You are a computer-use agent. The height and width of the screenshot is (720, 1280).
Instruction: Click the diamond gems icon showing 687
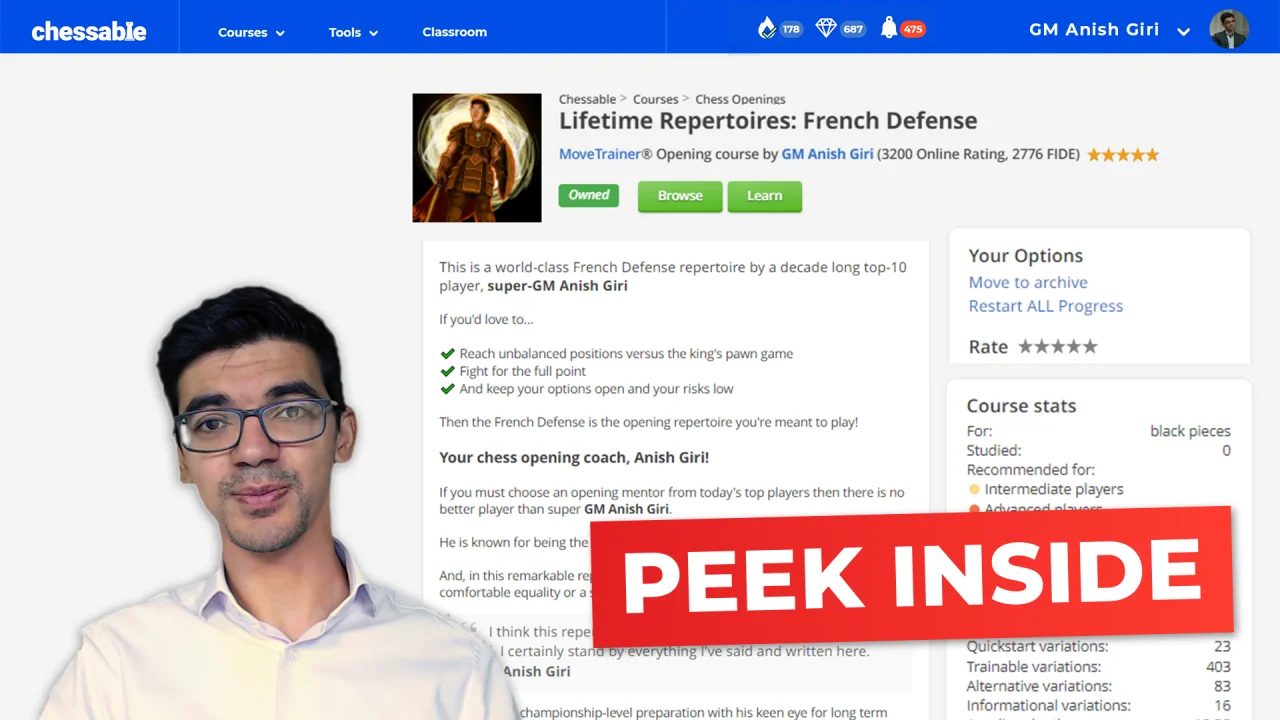(826, 28)
